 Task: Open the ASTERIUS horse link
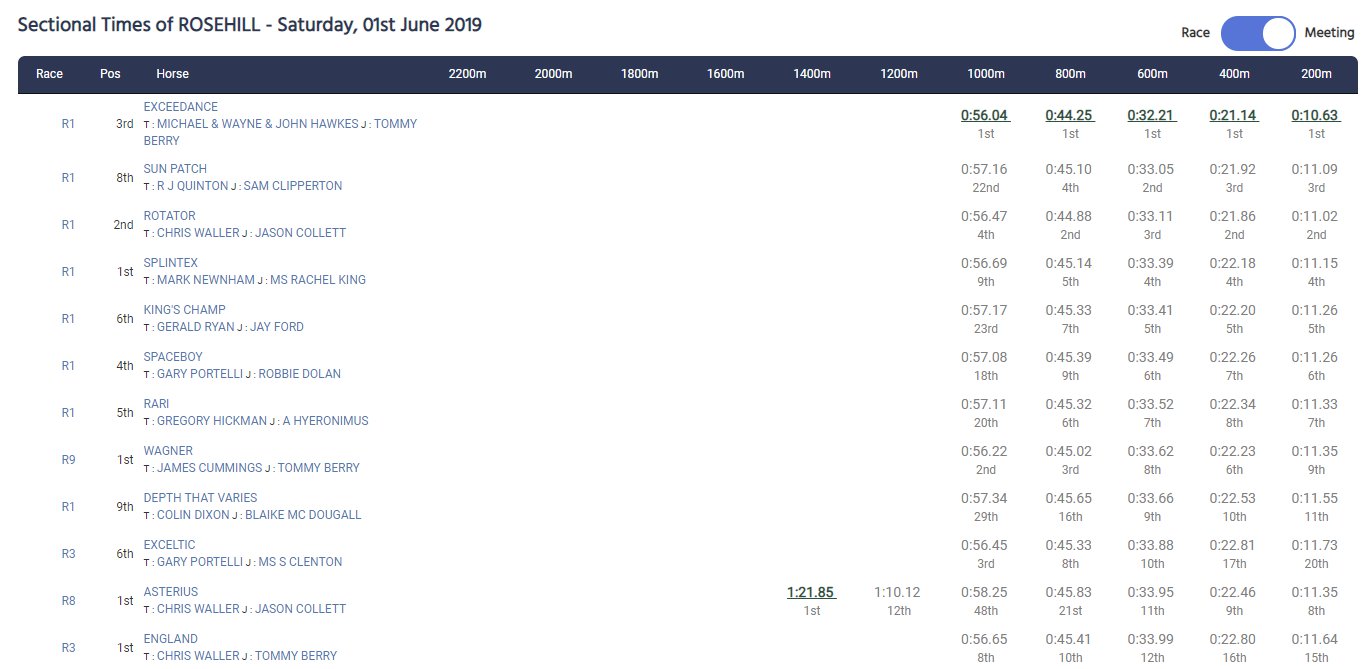(171, 592)
